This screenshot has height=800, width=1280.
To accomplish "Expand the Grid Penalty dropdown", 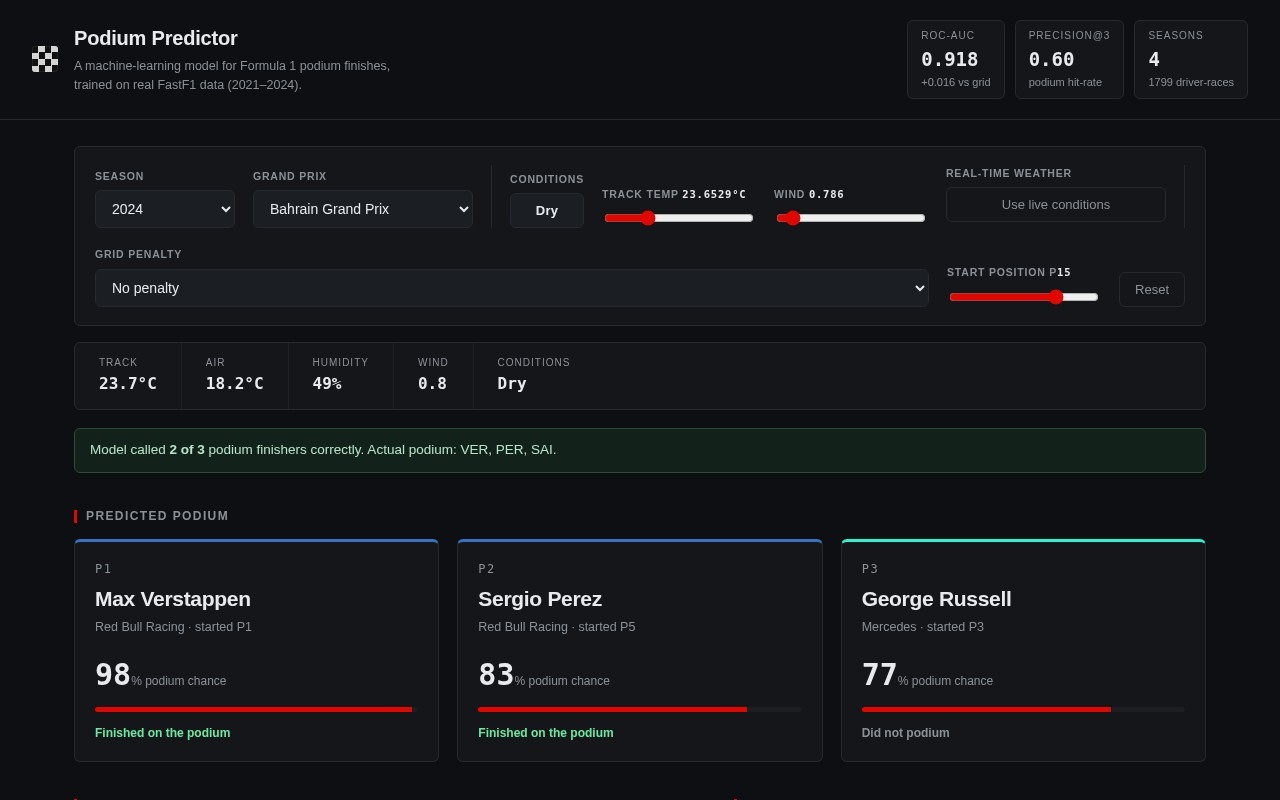I will 512,288.
